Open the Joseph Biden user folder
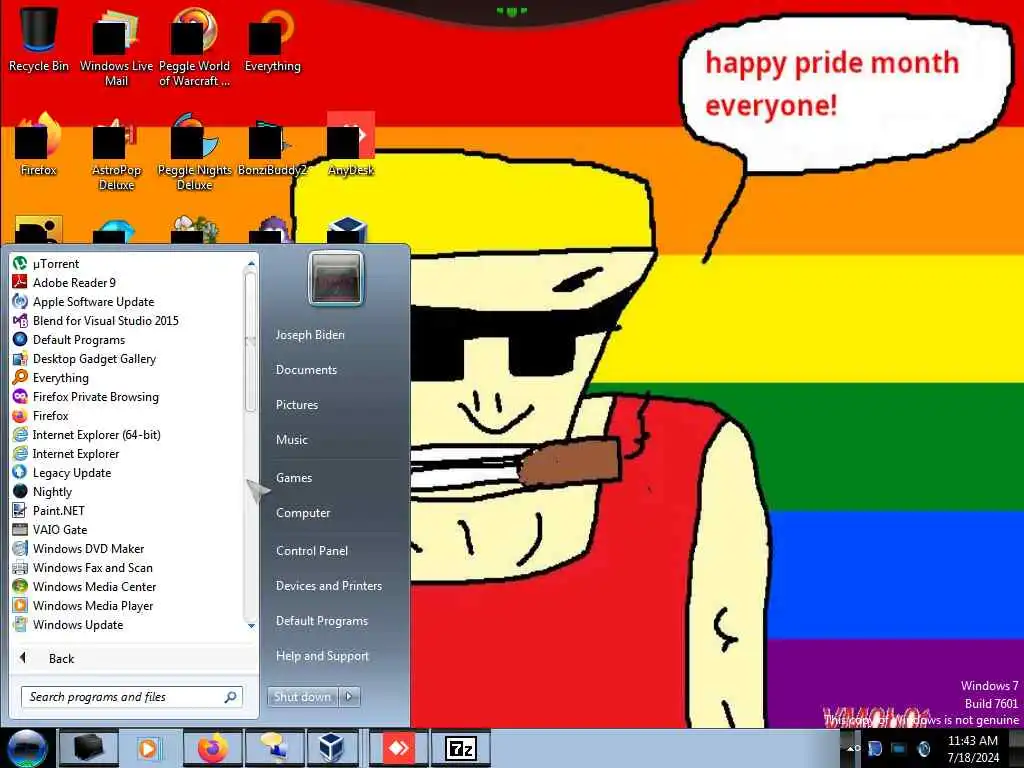1024x768 pixels. click(310, 334)
